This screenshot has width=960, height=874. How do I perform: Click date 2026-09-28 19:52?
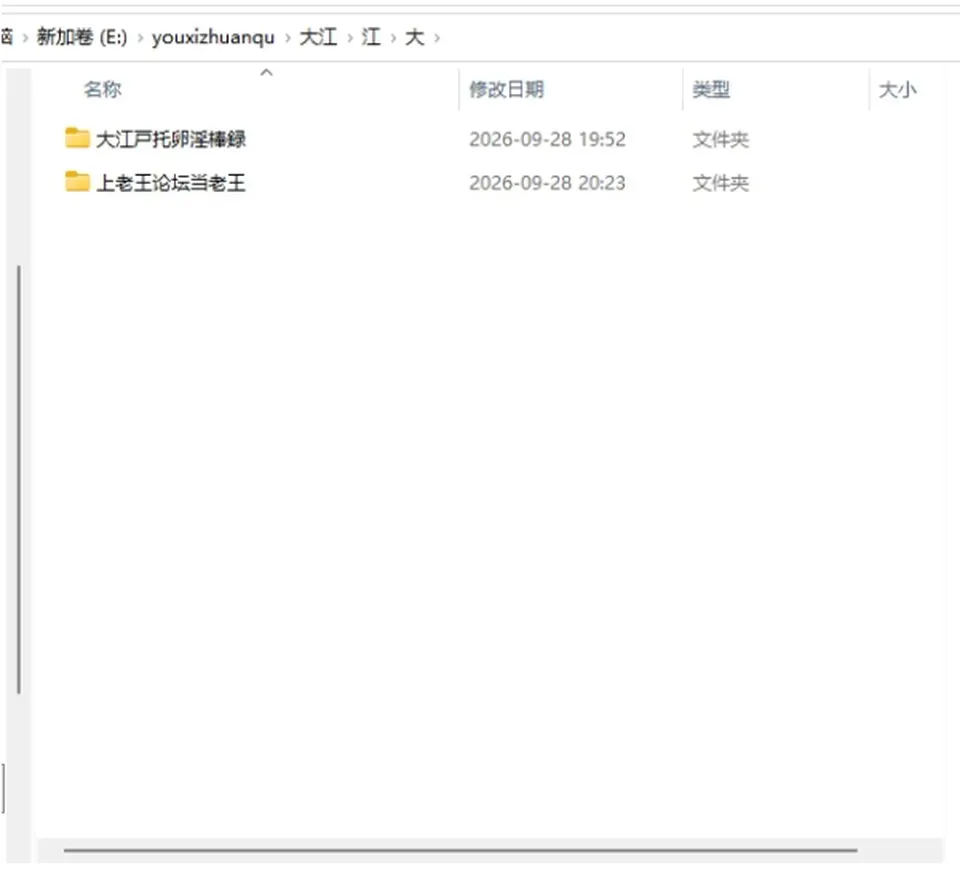click(x=547, y=140)
